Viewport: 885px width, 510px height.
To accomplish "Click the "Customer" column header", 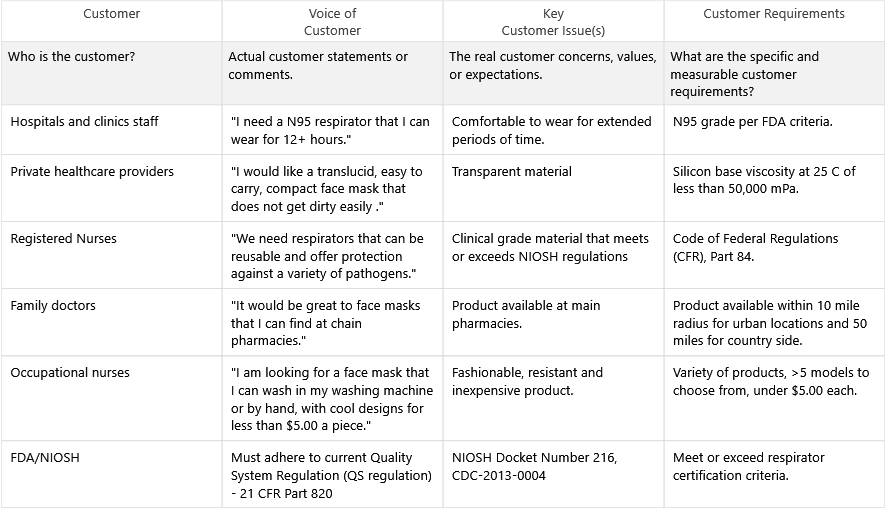I will tap(111, 14).
